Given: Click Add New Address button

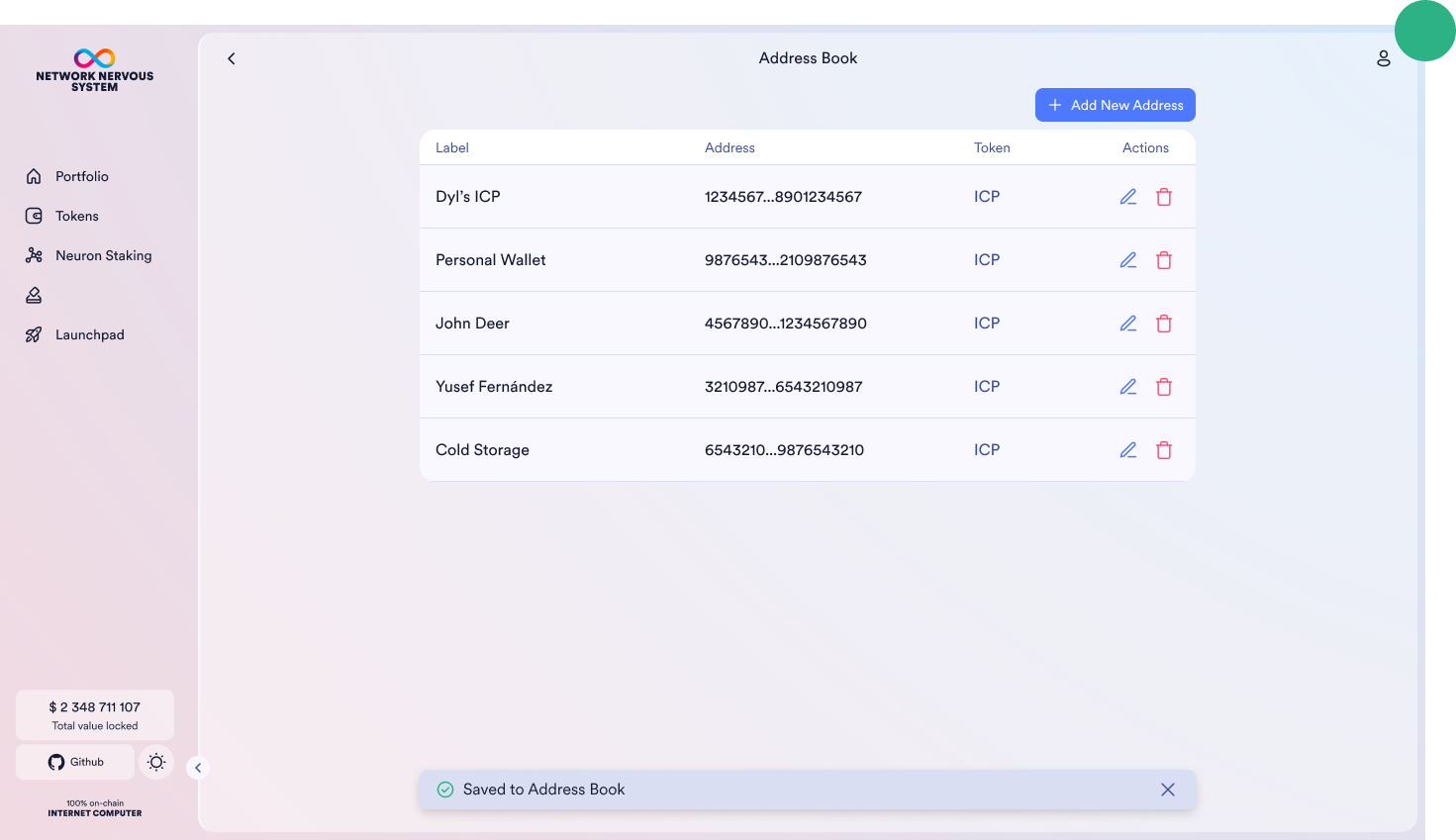Looking at the screenshot, I should [x=1115, y=105].
